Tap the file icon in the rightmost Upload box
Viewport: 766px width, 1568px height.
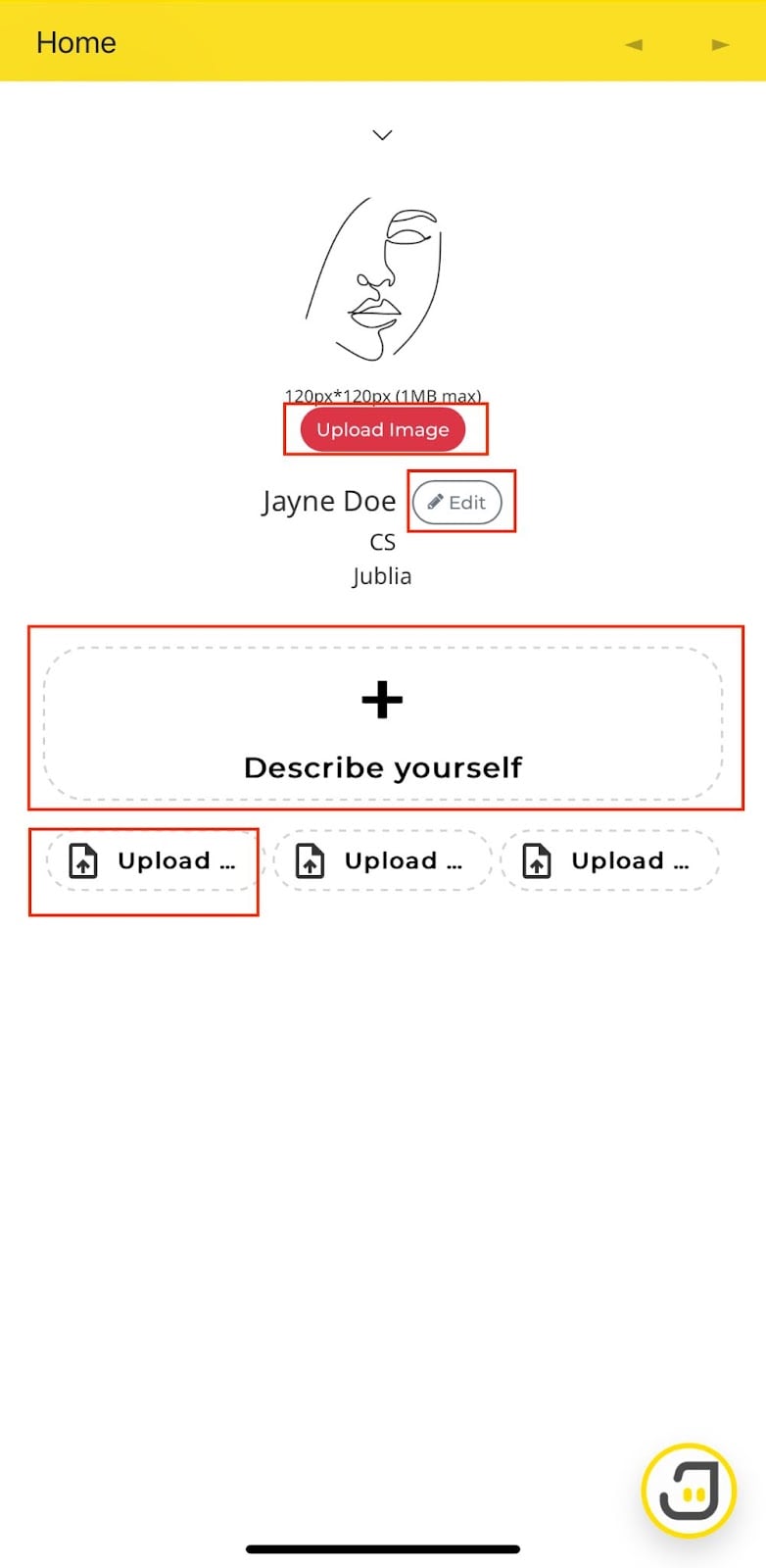pos(537,860)
